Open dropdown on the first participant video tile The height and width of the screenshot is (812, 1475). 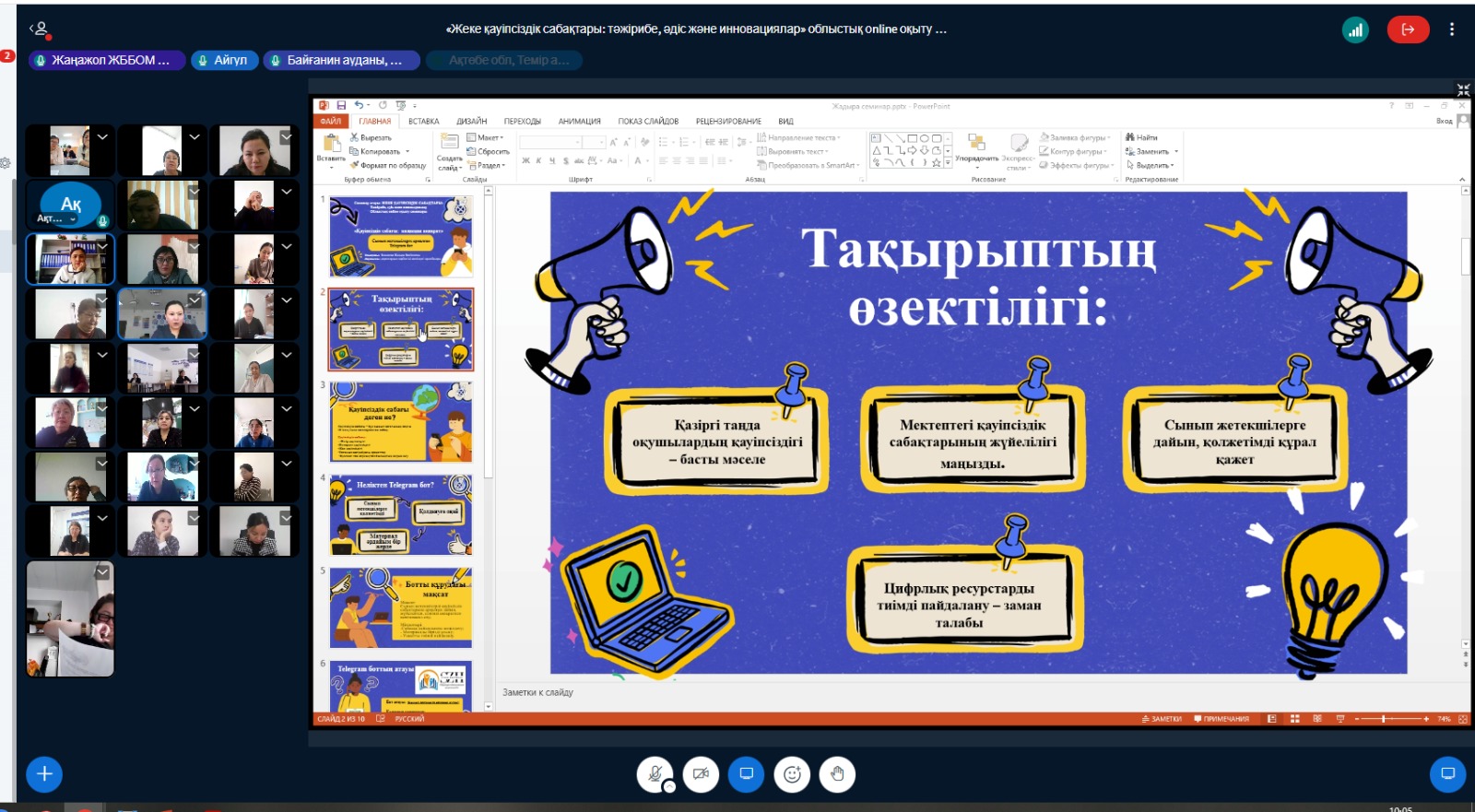pos(102,136)
